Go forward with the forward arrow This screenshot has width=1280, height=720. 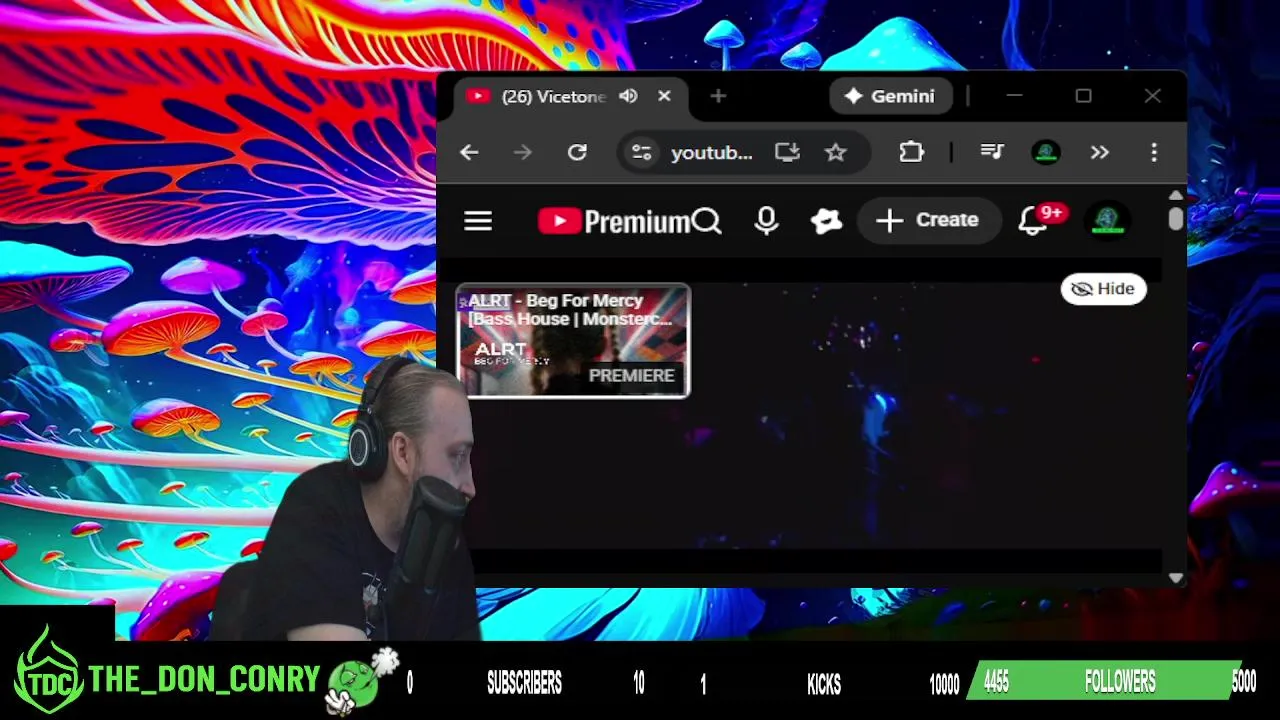[523, 152]
